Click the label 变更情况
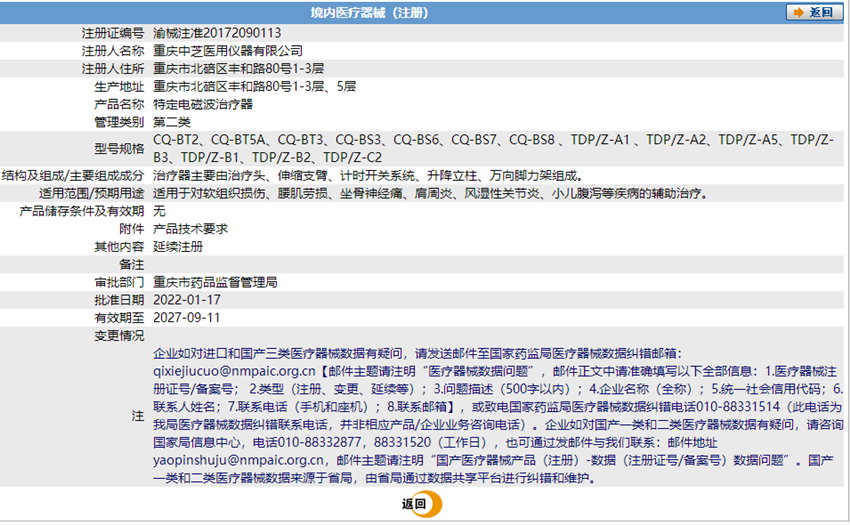Image resolution: width=850 pixels, height=525 pixels. click(119, 336)
